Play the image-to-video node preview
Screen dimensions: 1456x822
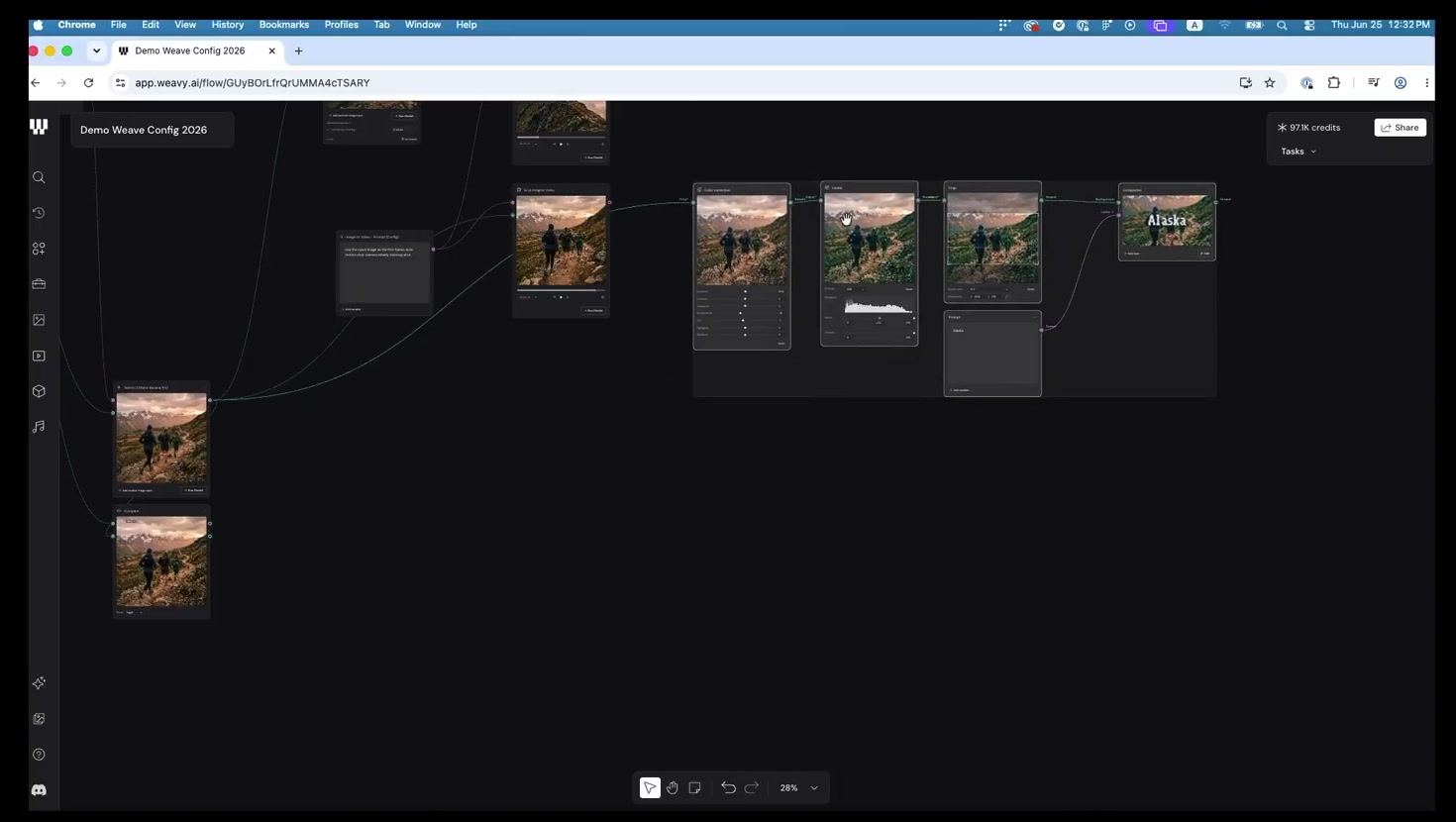click(x=561, y=297)
